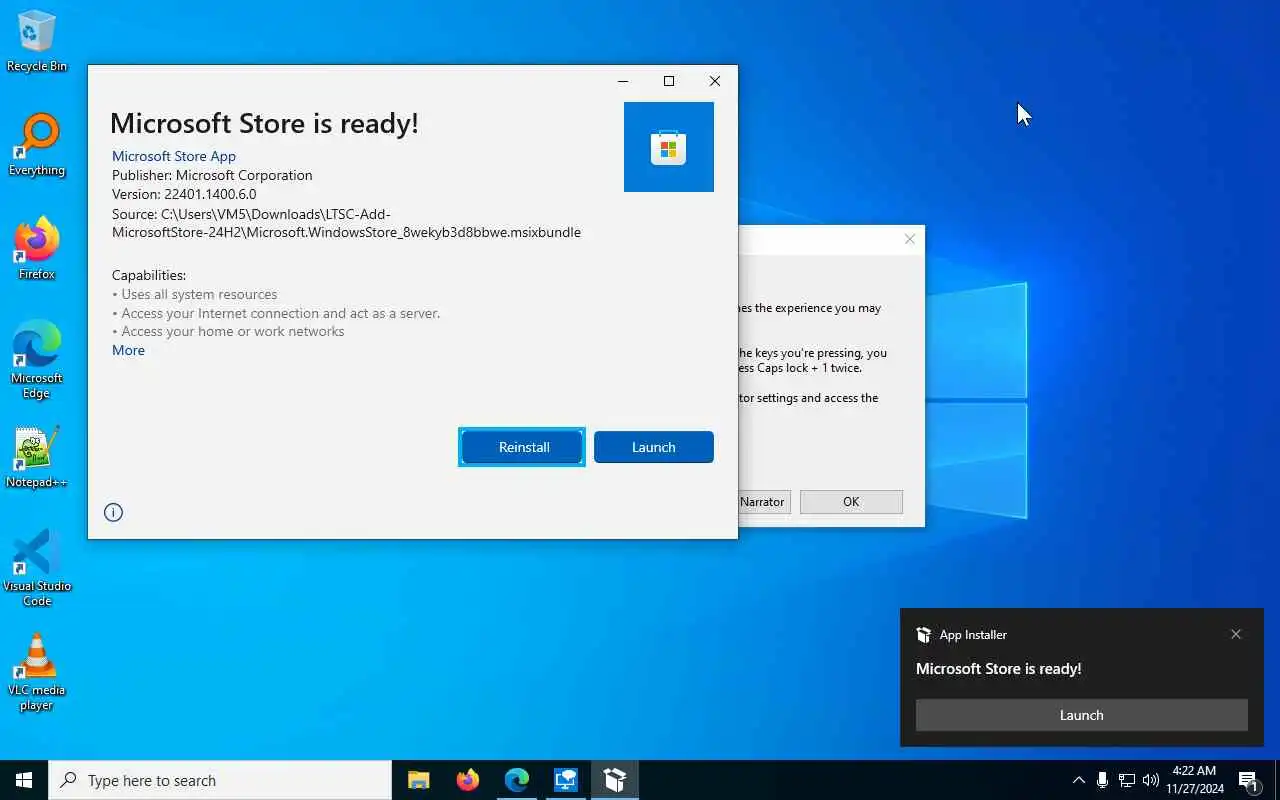This screenshot has height=800, width=1280.
Task: Open the Visual Studio Code desktop shortcut
Action: (37, 568)
